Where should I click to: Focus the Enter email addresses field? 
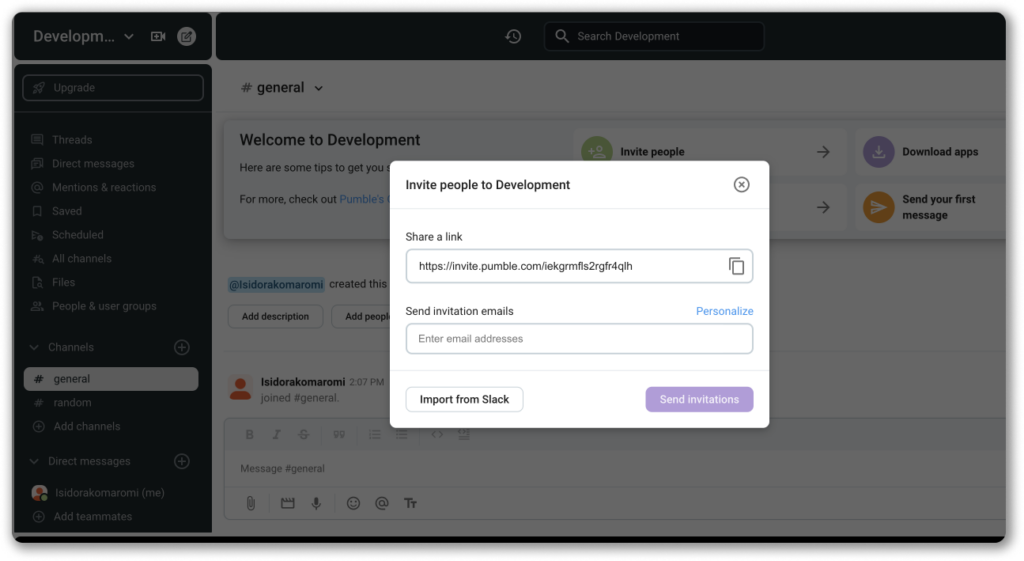tap(579, 339)
